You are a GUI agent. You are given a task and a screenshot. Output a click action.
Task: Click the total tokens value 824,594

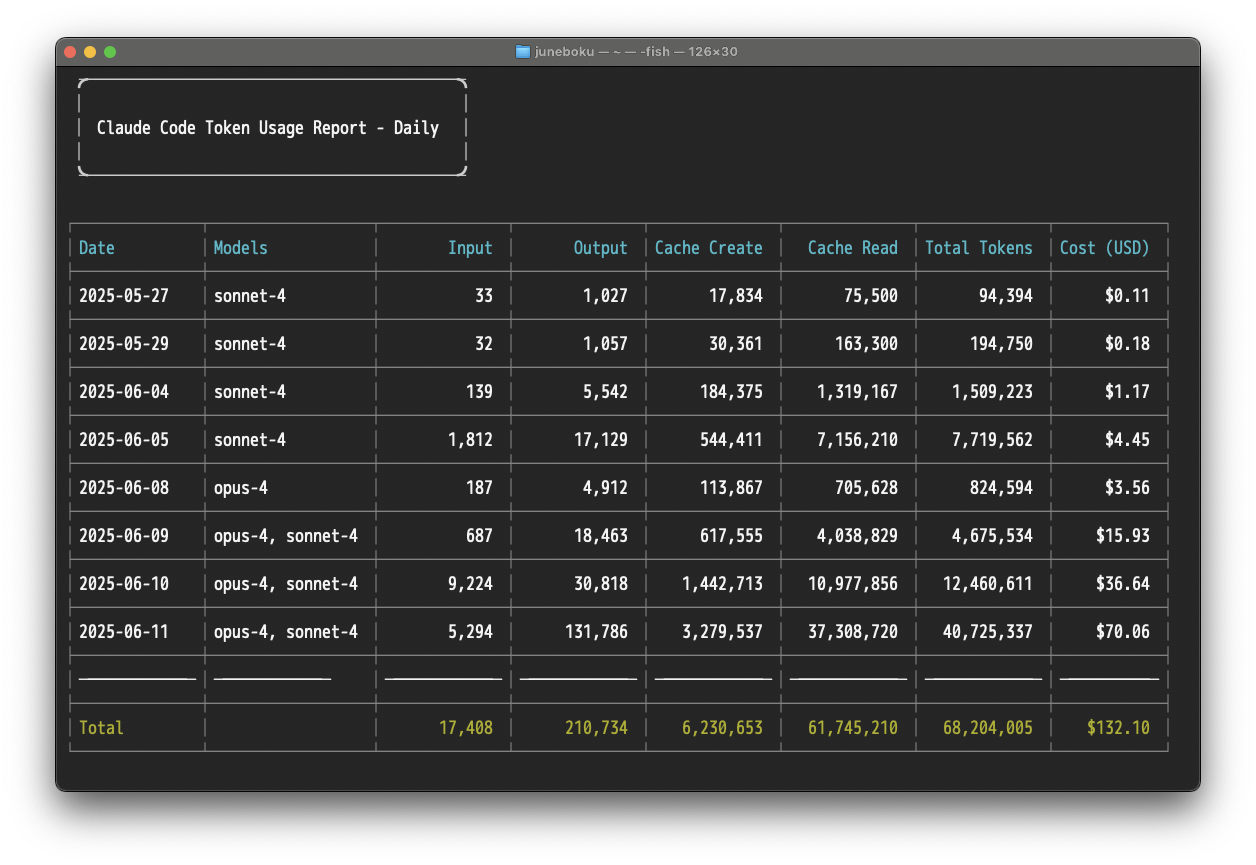(1001, 488)
